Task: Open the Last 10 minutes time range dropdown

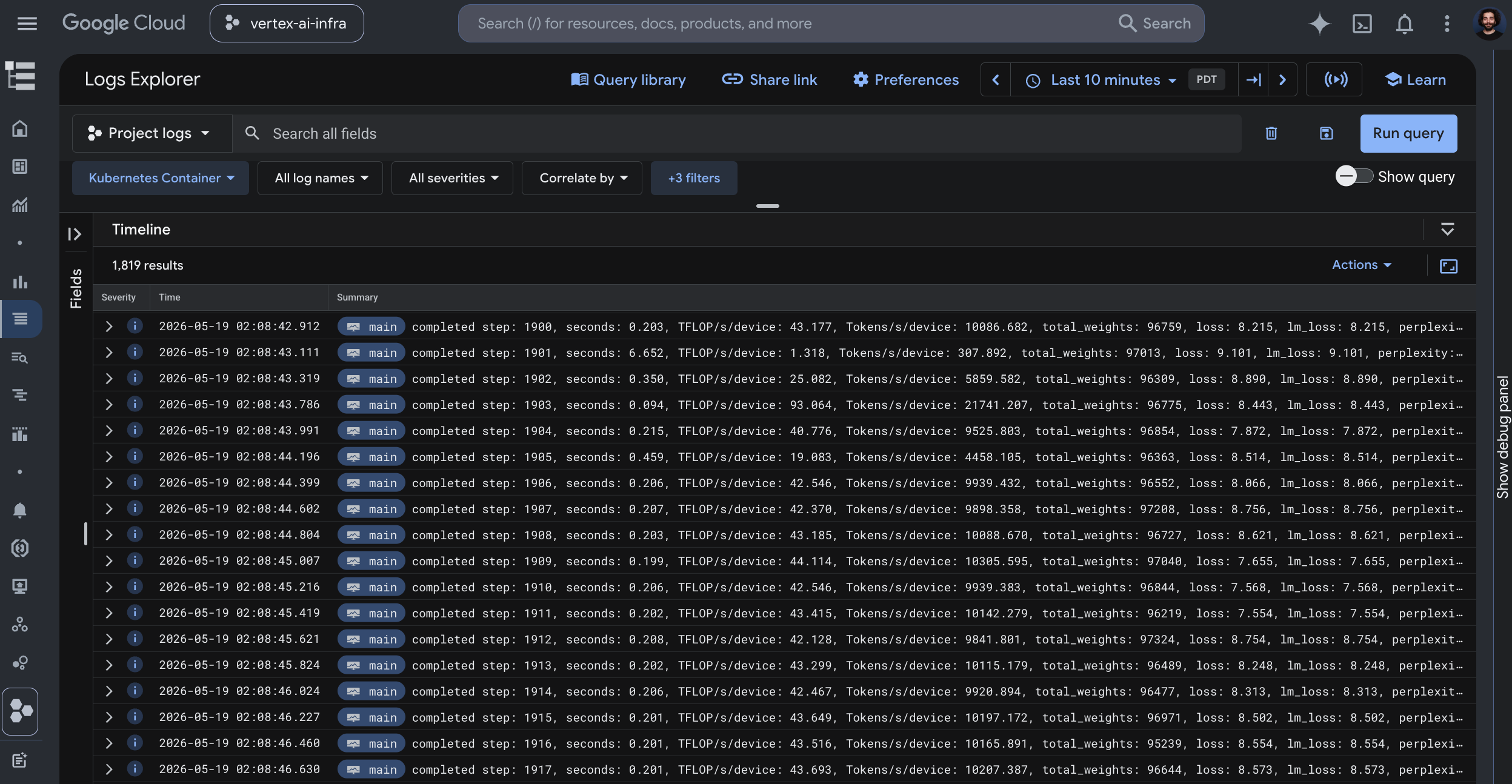Action: coord(1105,79)
